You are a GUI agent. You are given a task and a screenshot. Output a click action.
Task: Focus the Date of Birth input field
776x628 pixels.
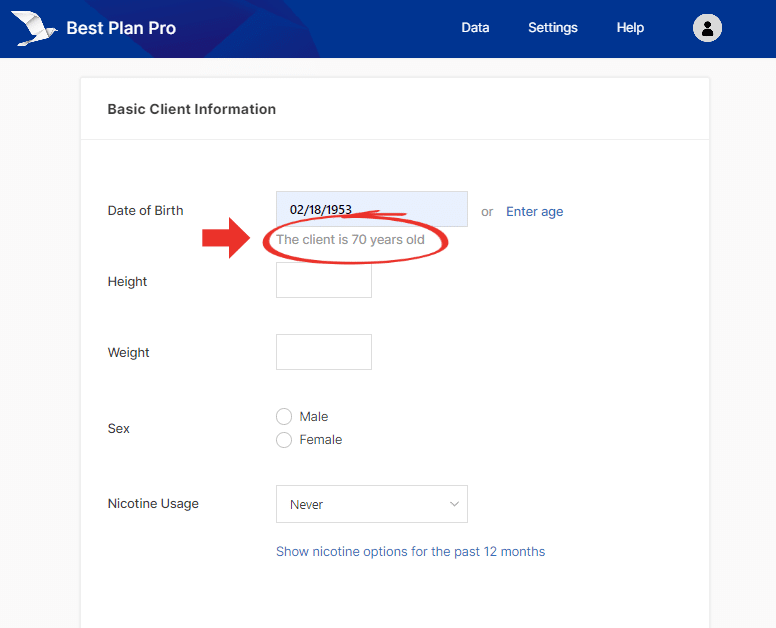pos(371,210)
